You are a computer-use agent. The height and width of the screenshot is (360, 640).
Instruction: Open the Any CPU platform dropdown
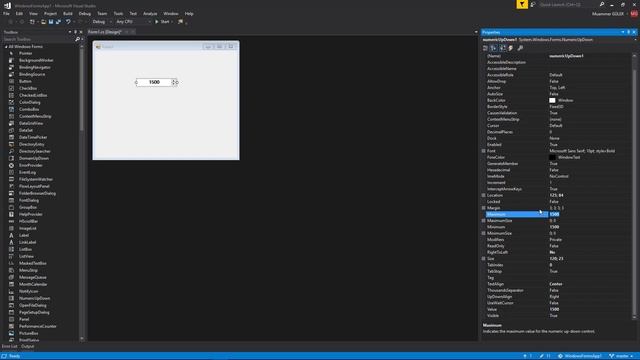click(133, 22)
